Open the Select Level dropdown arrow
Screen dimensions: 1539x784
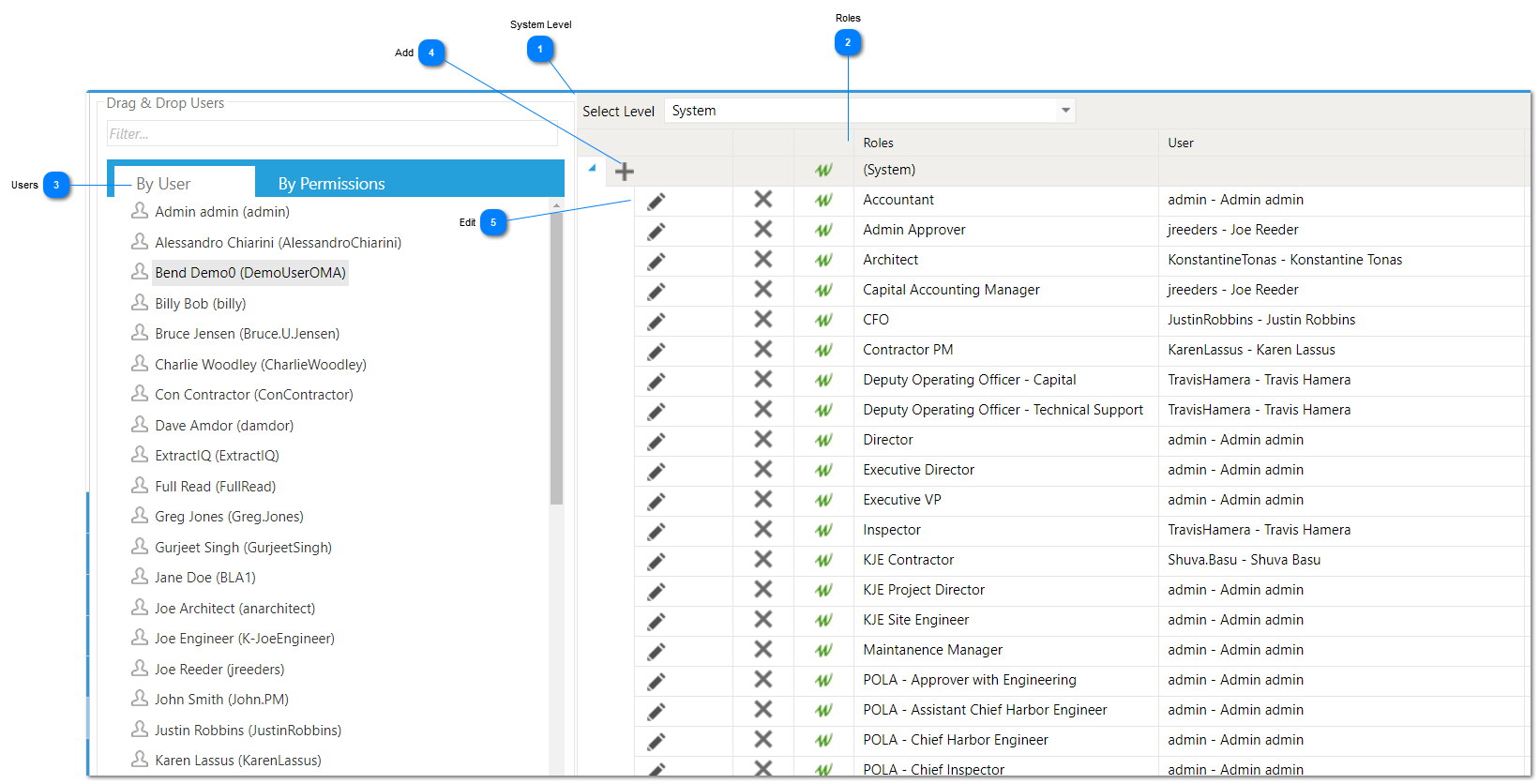[x=1065, y=111]
